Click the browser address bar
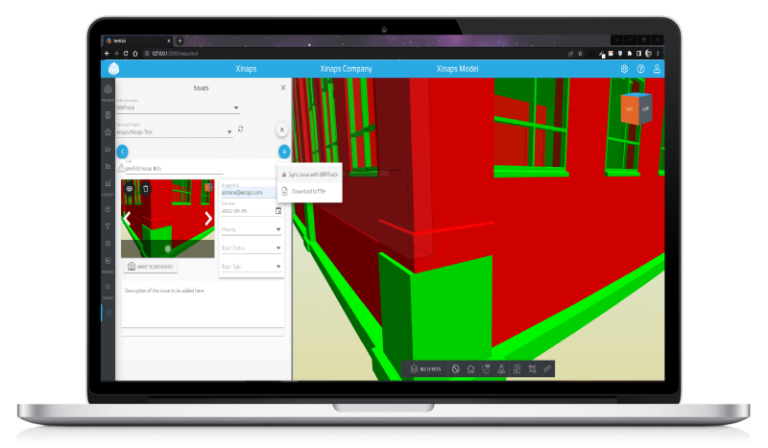This screenshot has width=768, height=448. 353,53
